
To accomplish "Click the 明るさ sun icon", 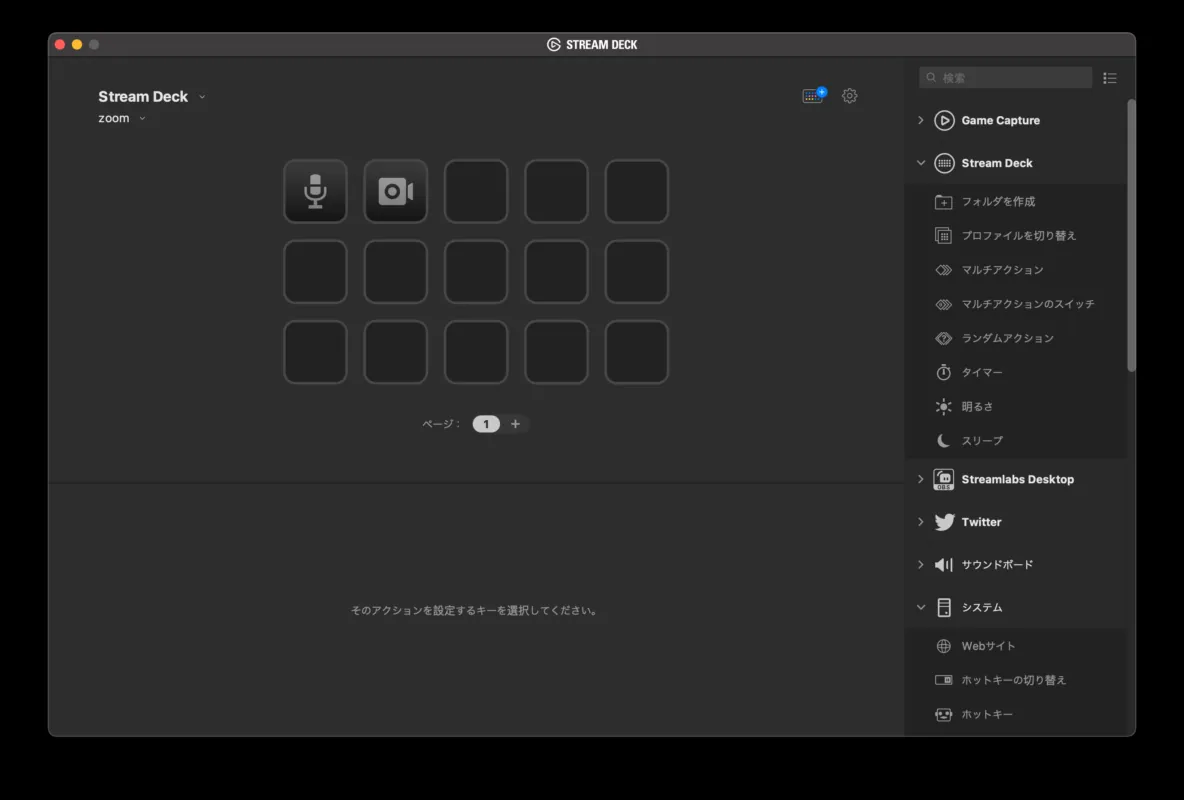I will 943,406.
